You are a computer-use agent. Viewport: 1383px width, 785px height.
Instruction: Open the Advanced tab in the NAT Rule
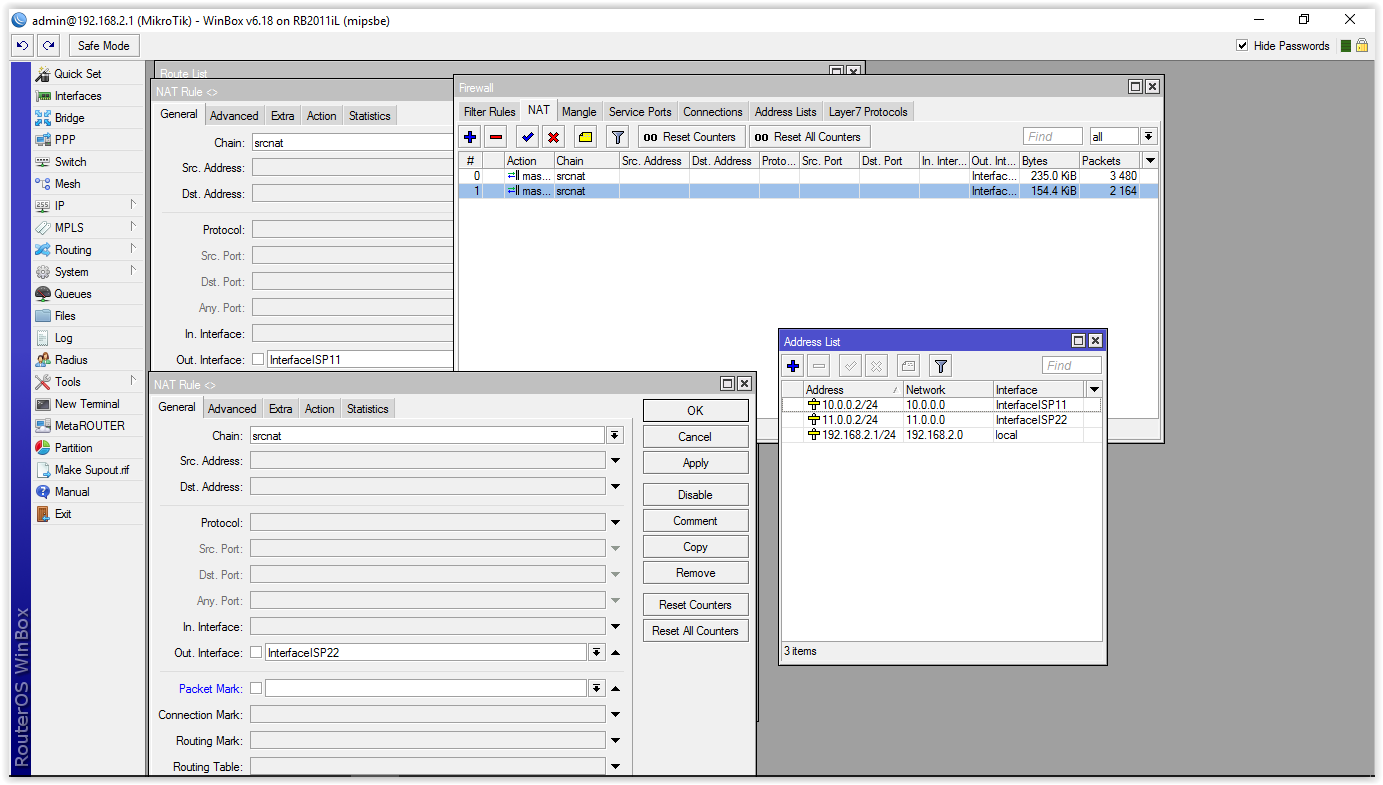click(232, 408)
